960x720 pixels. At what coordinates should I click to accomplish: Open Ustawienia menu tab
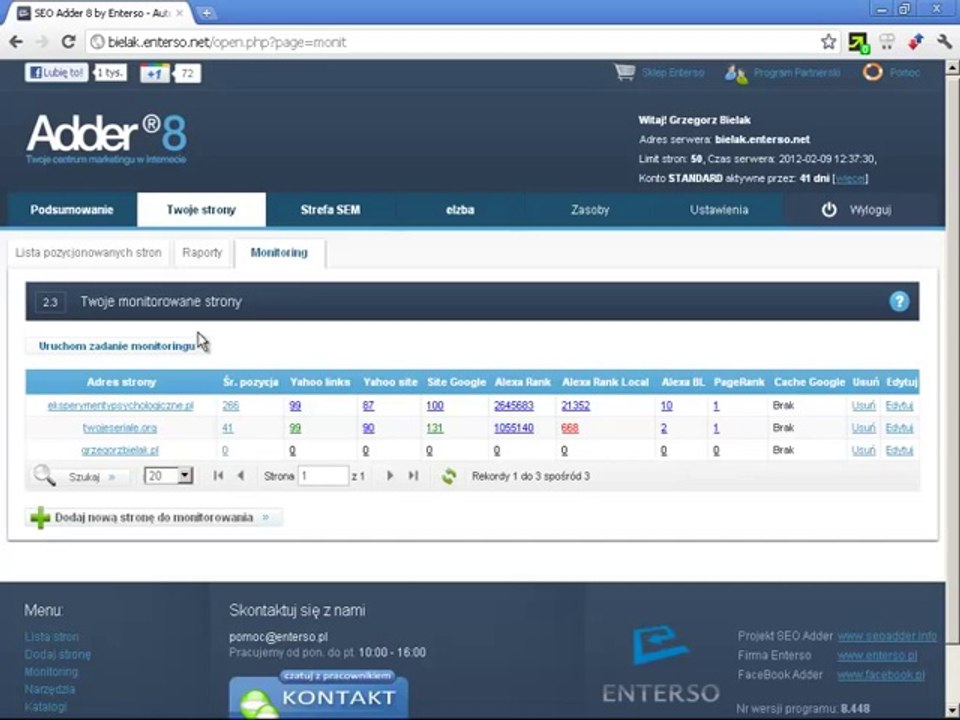click(x=719, y=210)
